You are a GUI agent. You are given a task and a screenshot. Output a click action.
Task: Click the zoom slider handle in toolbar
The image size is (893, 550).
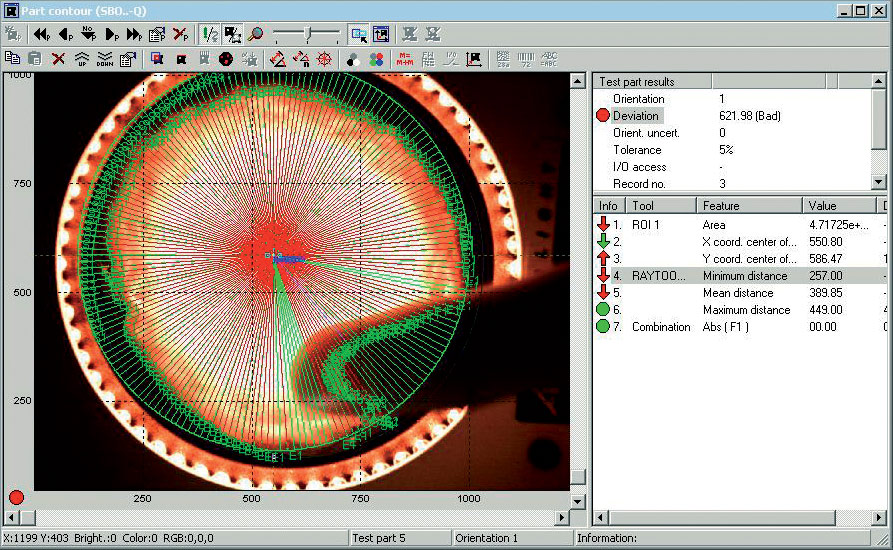click(x=309, y=34)
